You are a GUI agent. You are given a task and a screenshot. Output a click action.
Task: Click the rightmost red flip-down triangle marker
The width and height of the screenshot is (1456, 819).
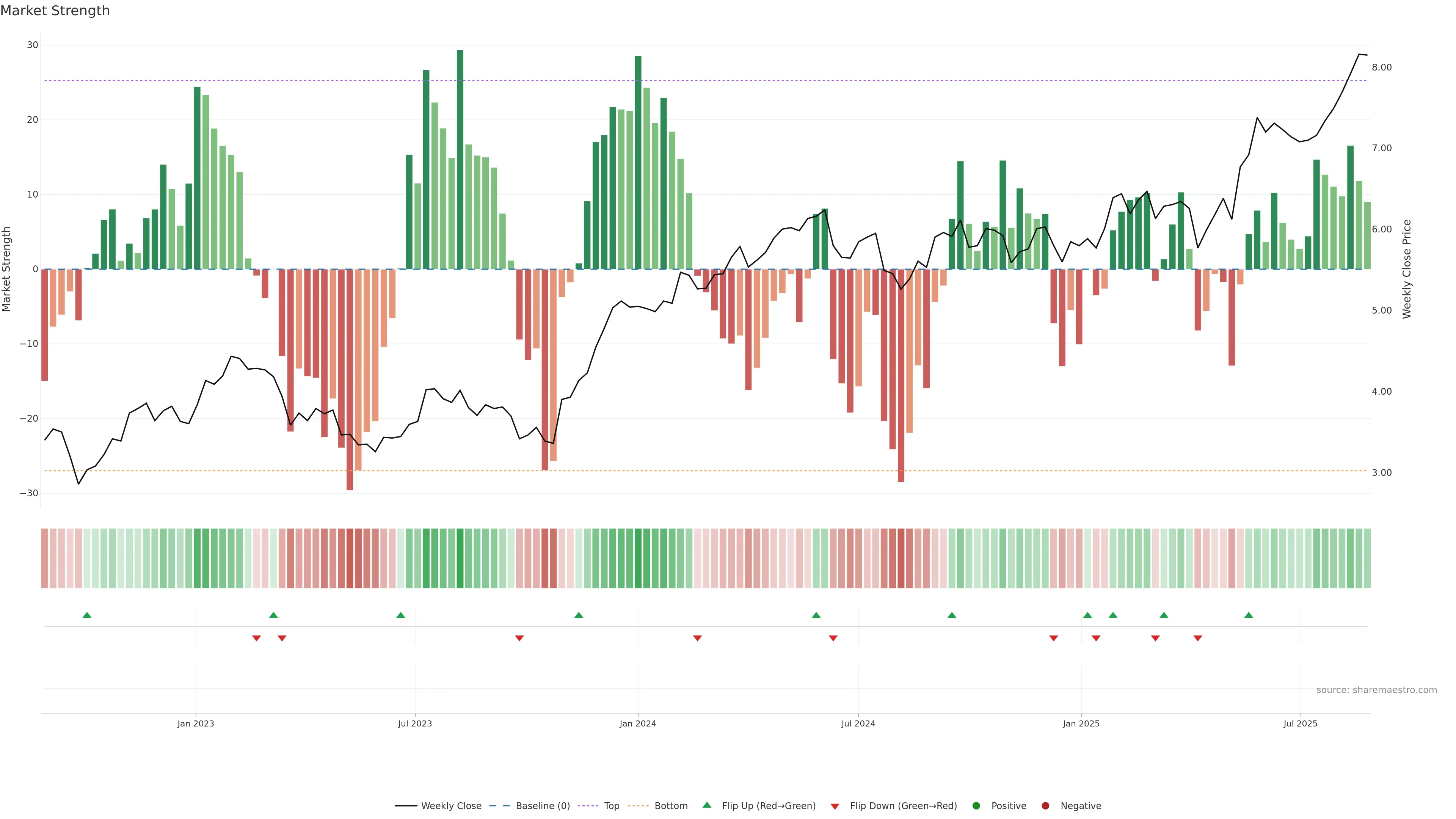[x=1198, y=638]
